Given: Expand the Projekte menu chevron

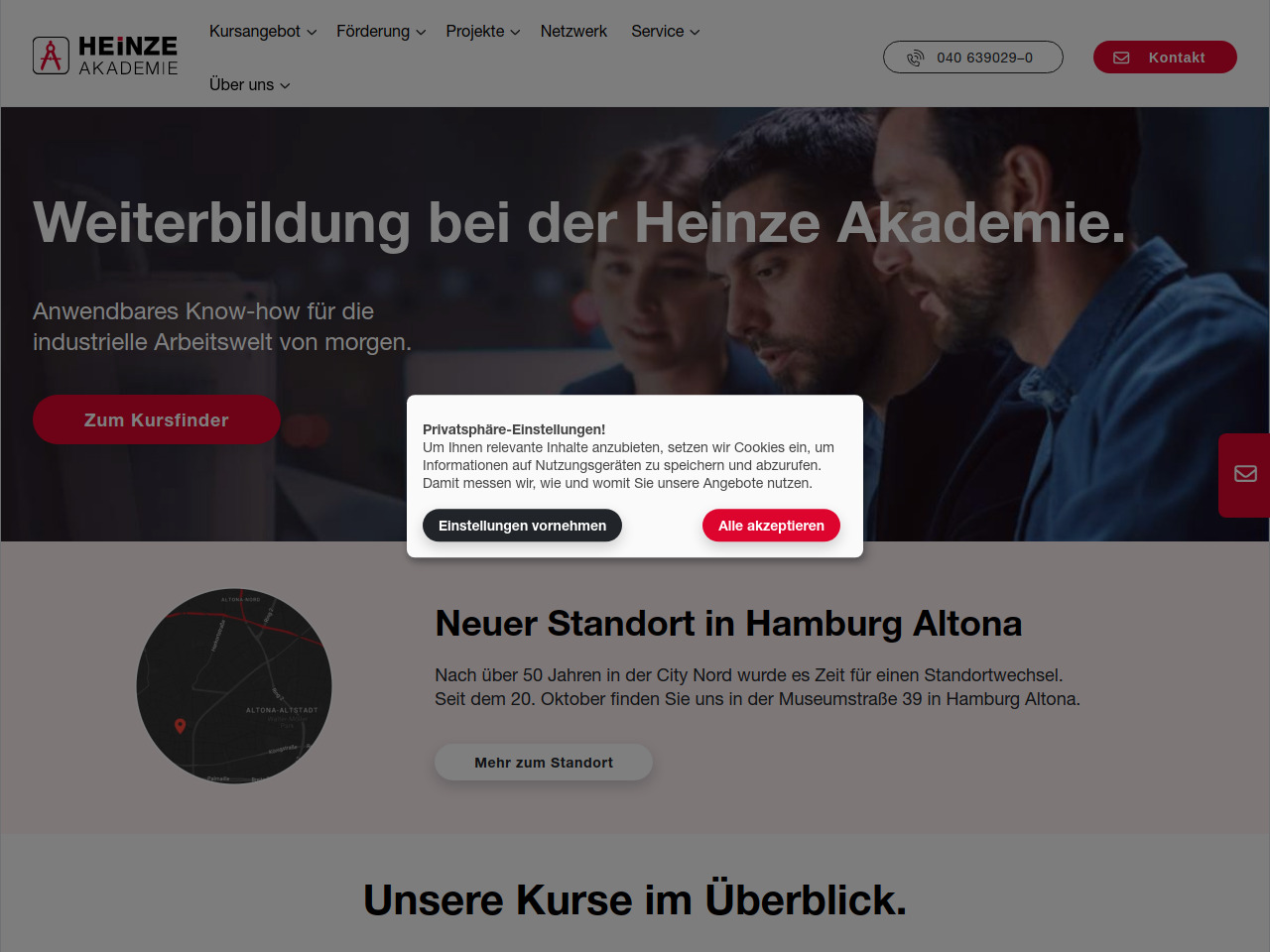Looking at the screenshot, I should pos(515,33).
